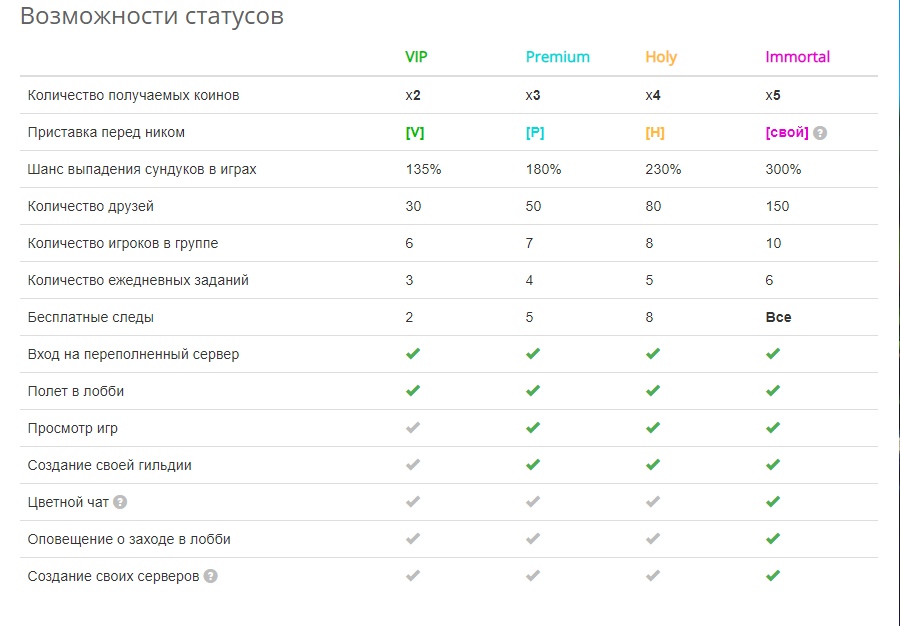Click Premium gray checkmark in Цветной чат row

(x=533, y=501)
